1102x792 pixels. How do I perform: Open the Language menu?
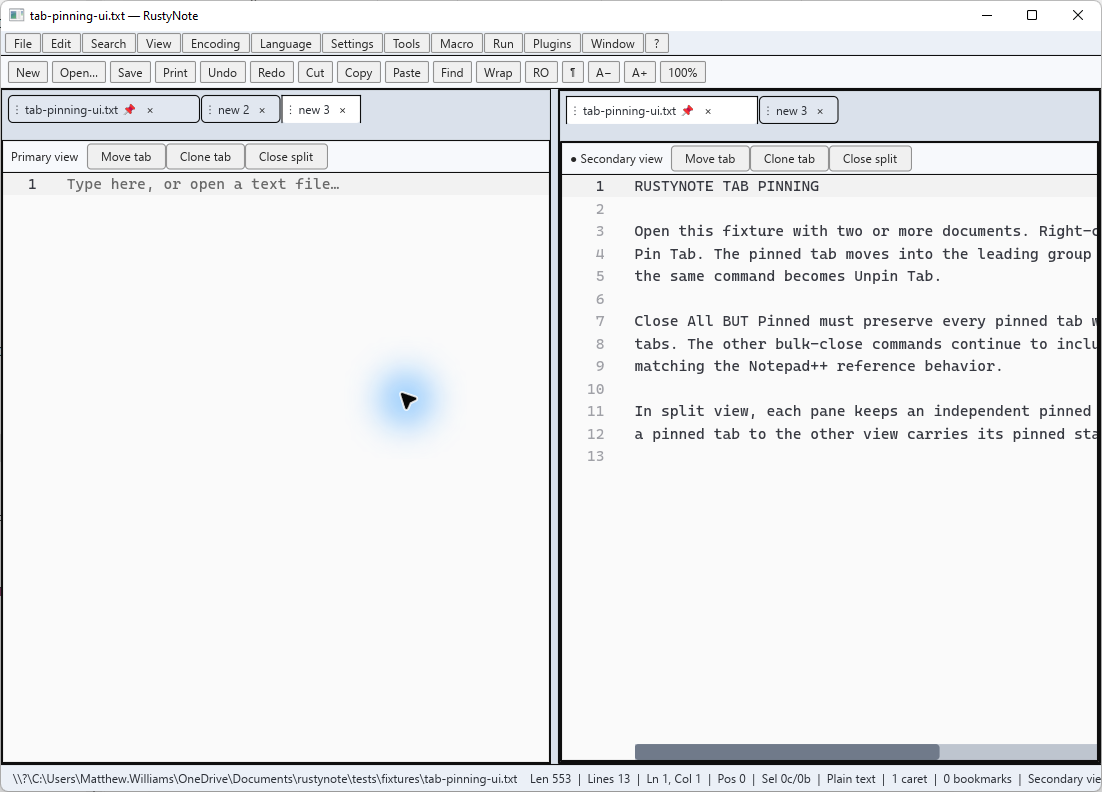click(285, 44)
